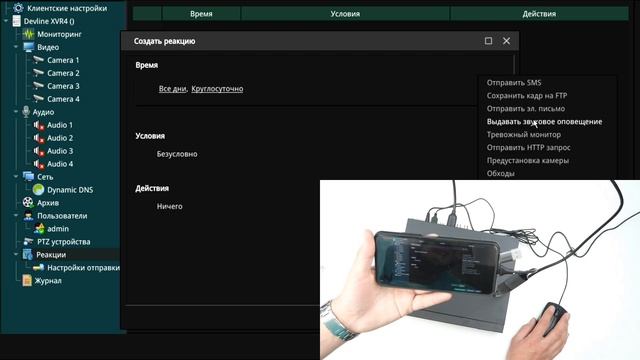Select the Audio 2 muted speaker icon
The height and width of the screenshot is (360, 640).
38,138
